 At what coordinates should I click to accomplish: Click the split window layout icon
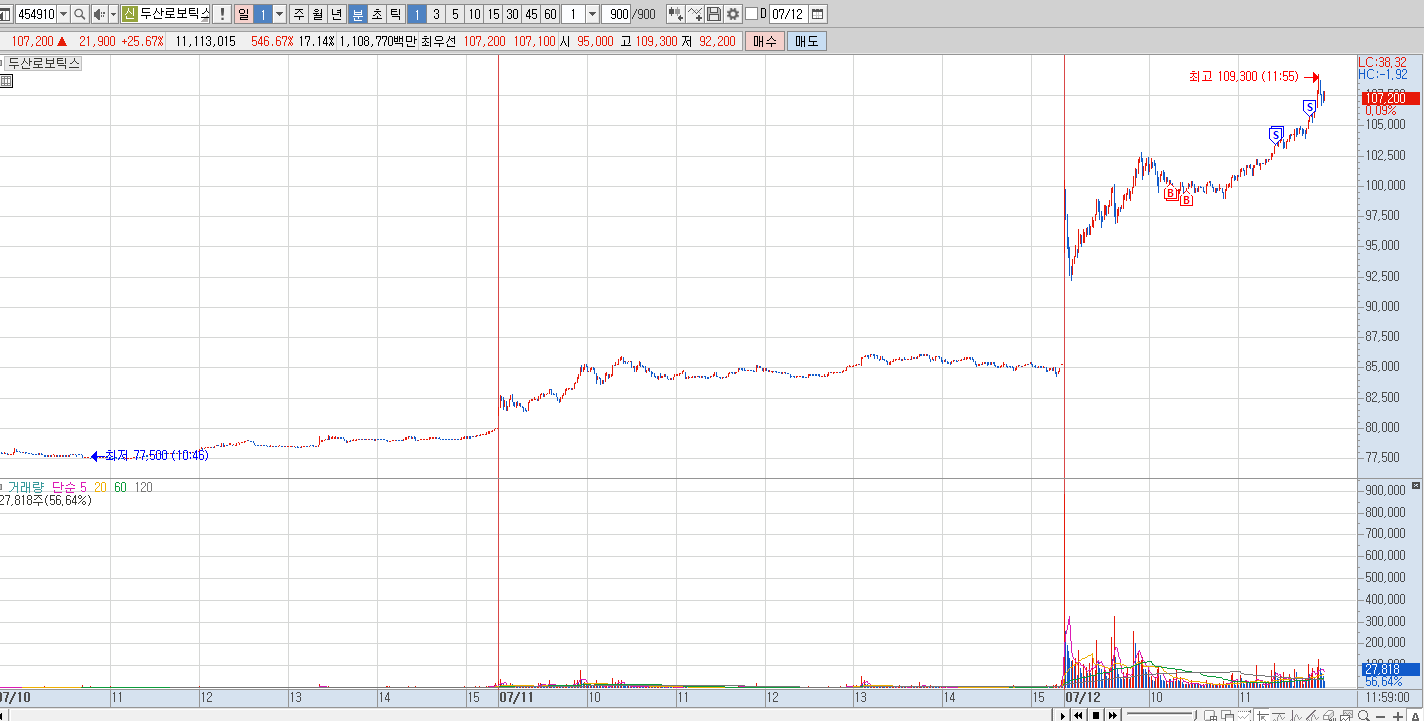click(1210, 715)
